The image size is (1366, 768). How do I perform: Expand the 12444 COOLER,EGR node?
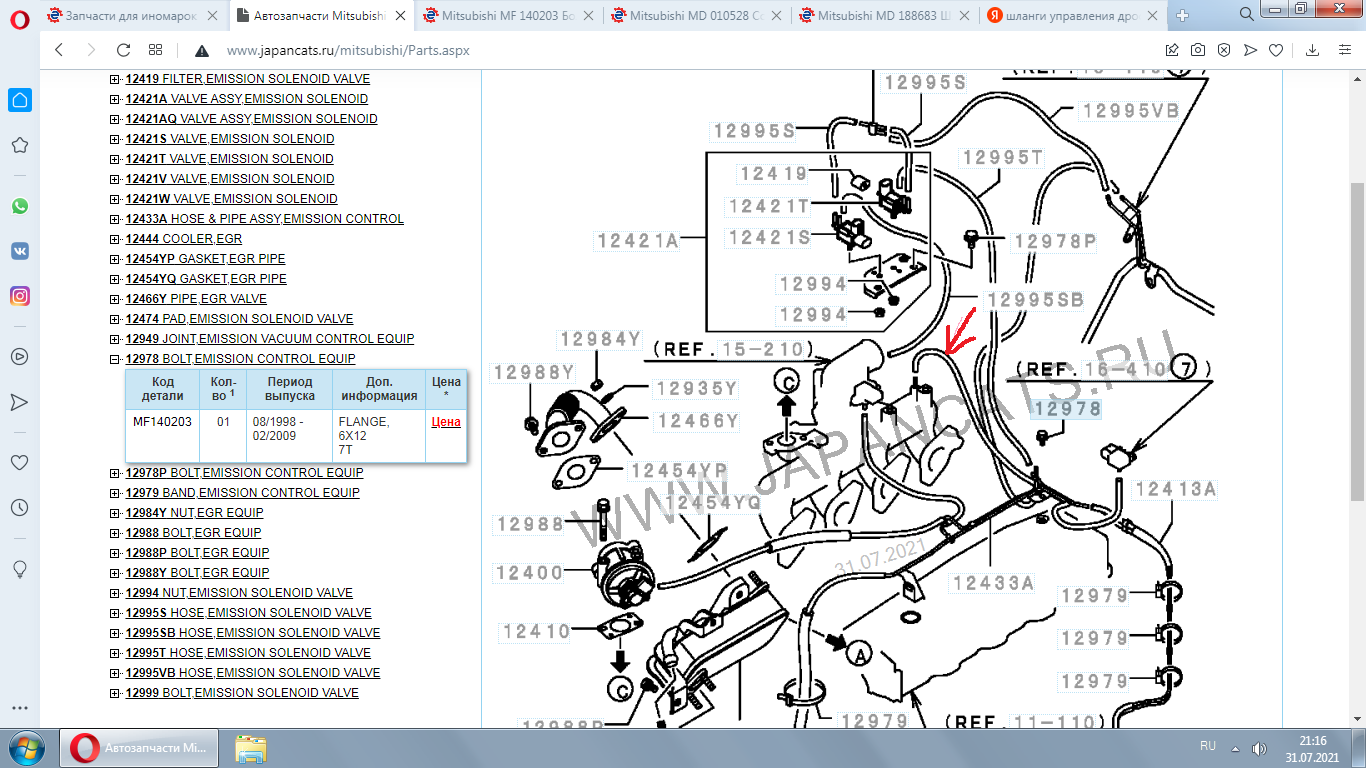click(x=115, y=239)
